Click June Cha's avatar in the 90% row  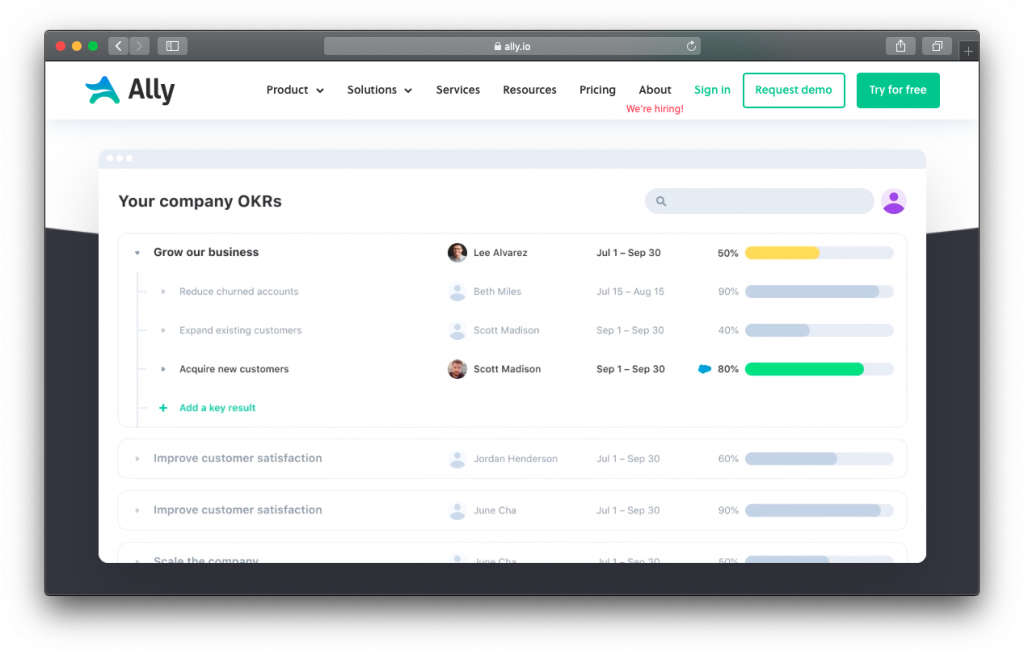coord(457,511)
